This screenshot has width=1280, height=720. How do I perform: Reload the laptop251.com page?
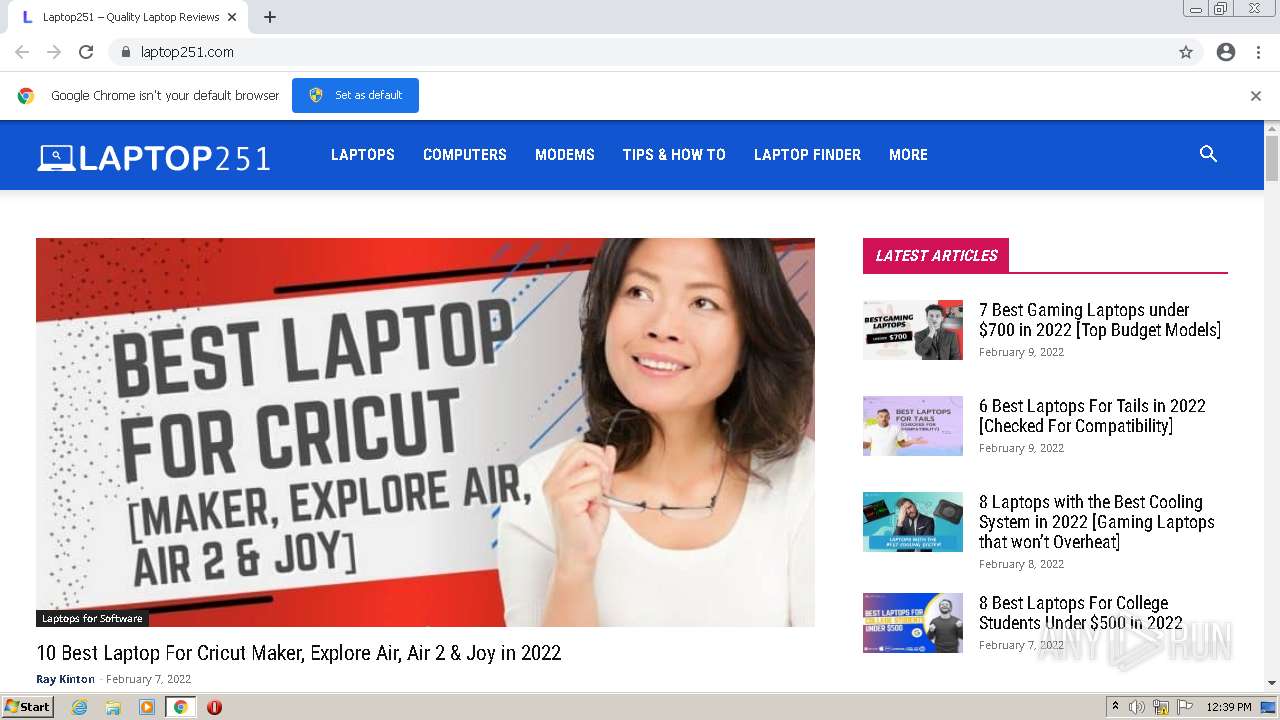(86, 52)
